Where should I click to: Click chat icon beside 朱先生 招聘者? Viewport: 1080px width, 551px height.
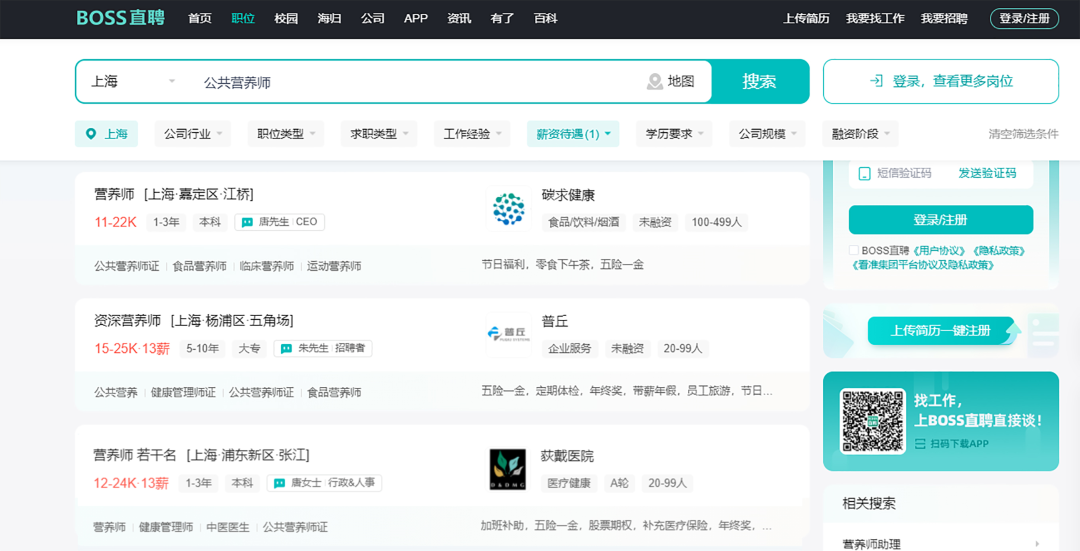pos(286,349)
